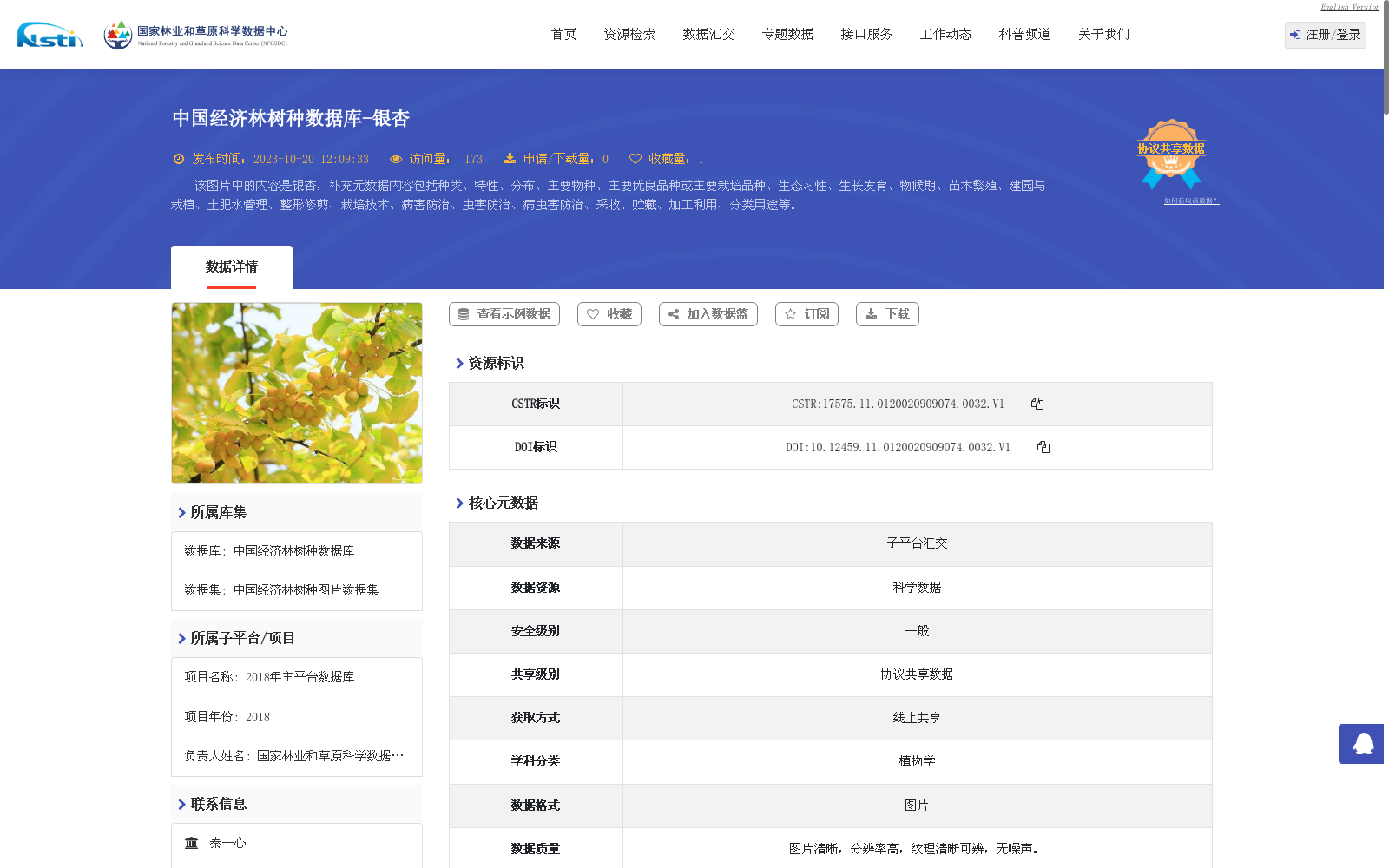1389x868 pixels.
Task: Open the 关于我们 menu
Action: (1104, 35)
